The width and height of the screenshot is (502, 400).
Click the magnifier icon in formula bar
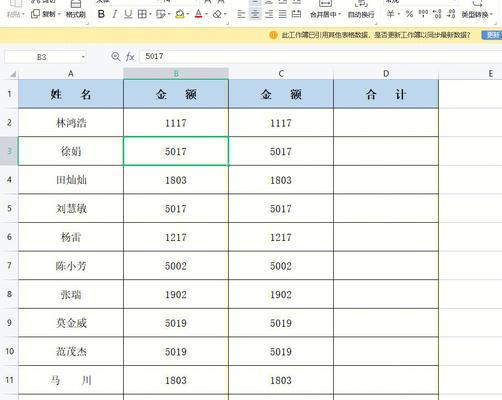116,57
